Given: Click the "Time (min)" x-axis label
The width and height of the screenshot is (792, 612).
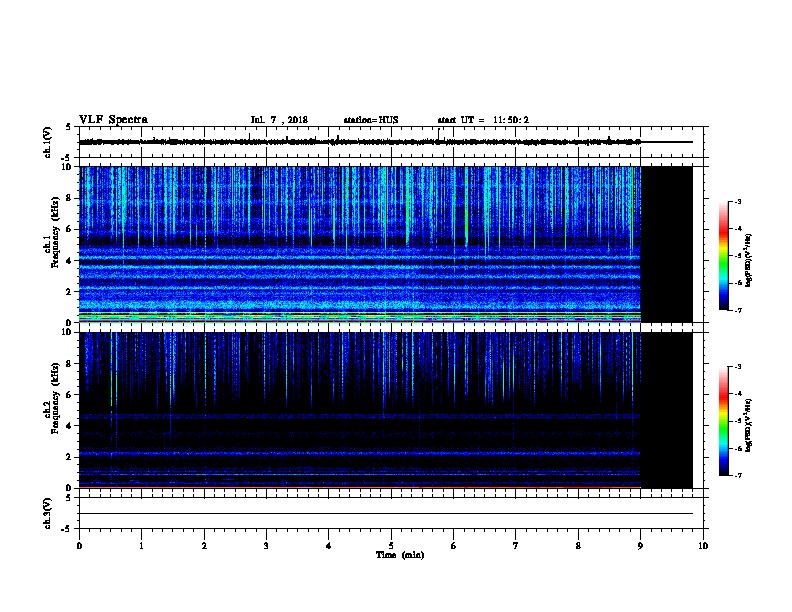Looking at the screenshot, I should tap(400, 555).
